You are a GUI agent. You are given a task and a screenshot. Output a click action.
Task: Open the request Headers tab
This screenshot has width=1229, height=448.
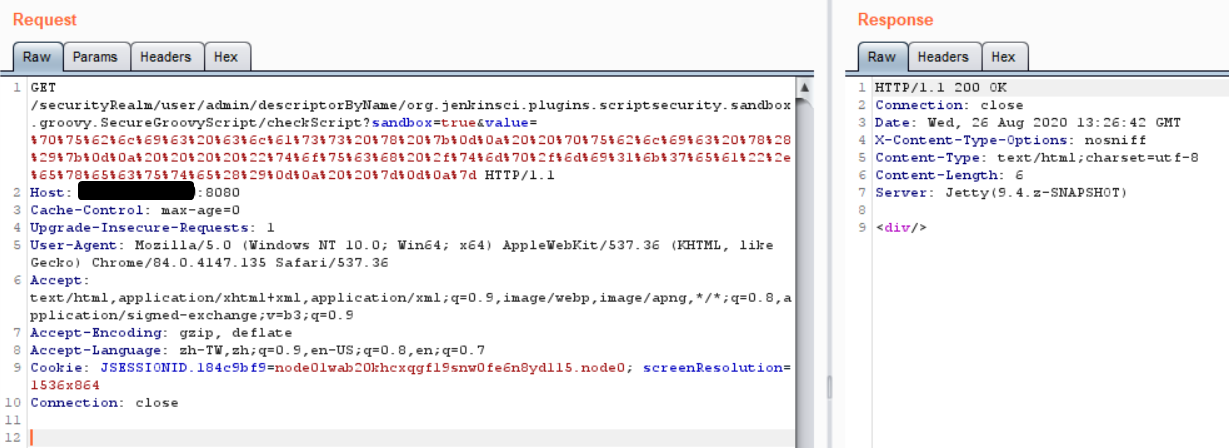click(165, 57)
